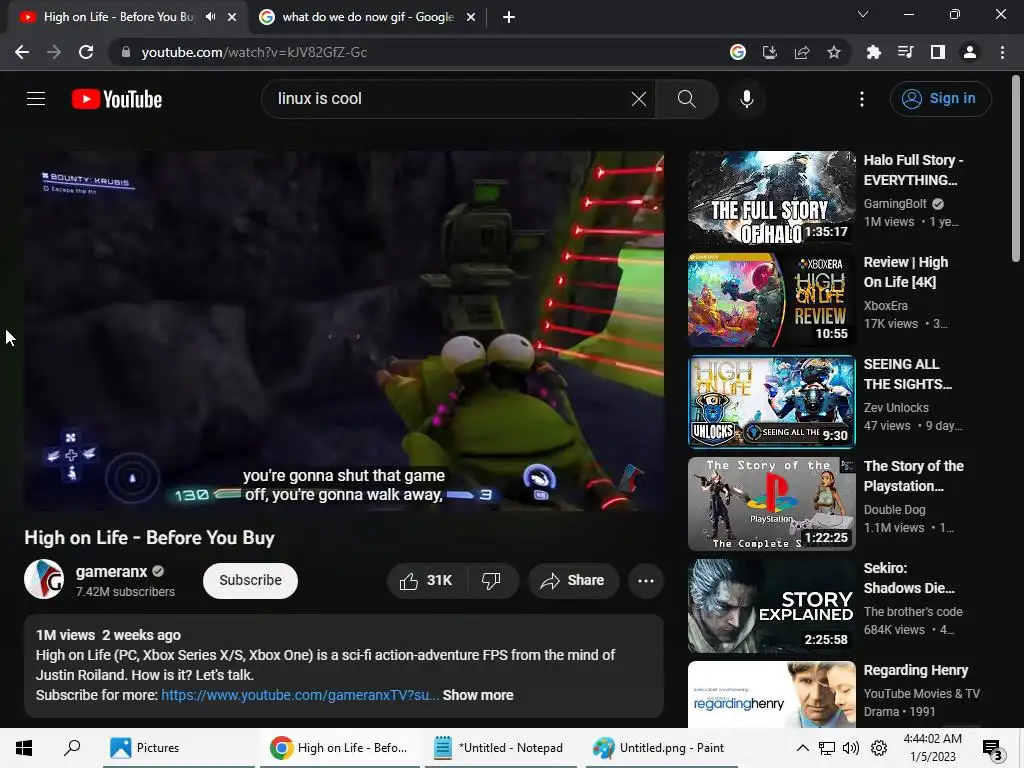Go back in browser history
The image size is (1024, 768).
(x=22, y=52)
